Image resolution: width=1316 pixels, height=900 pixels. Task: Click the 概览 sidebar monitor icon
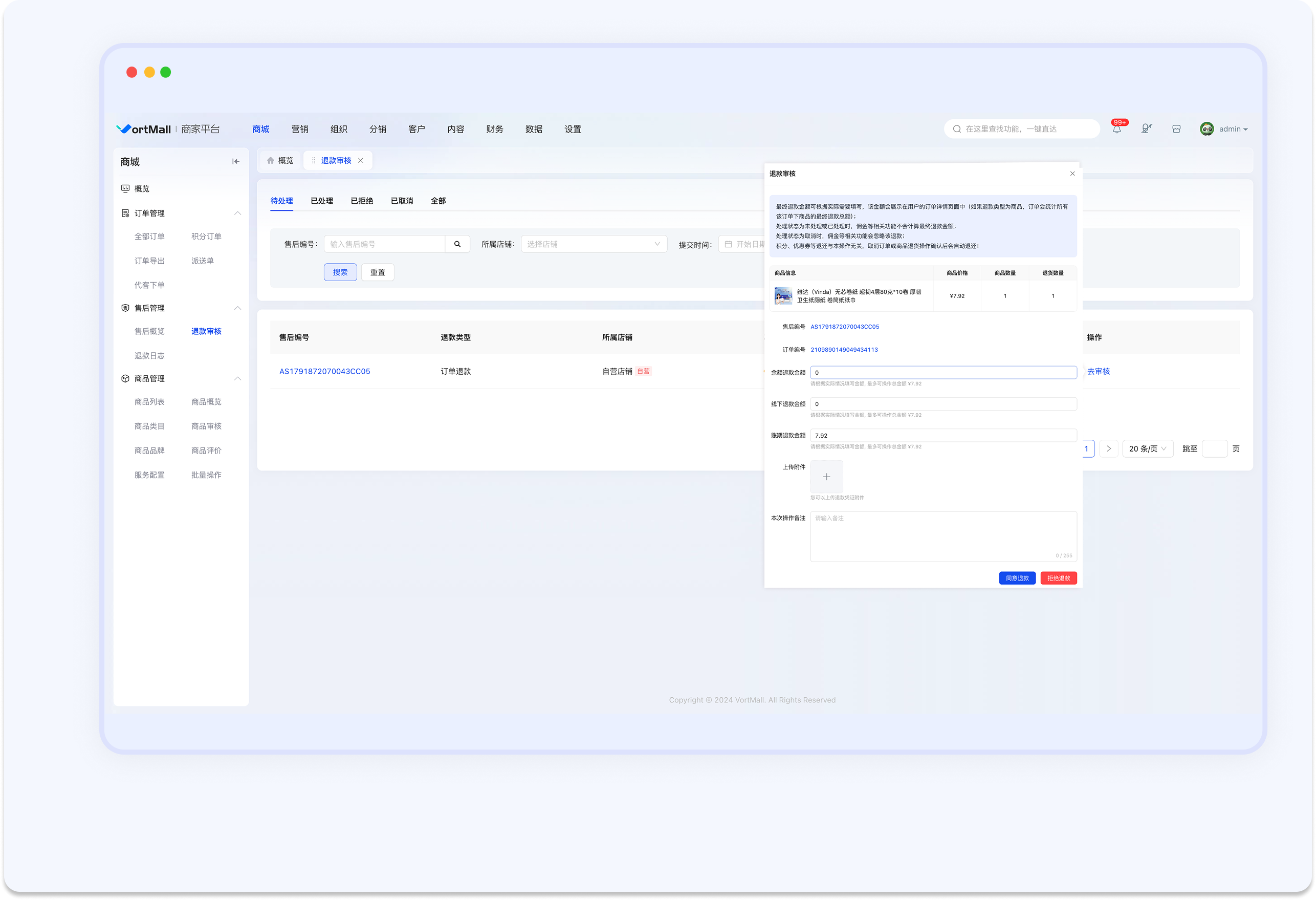pyautogui.click(x=125, y=188)
